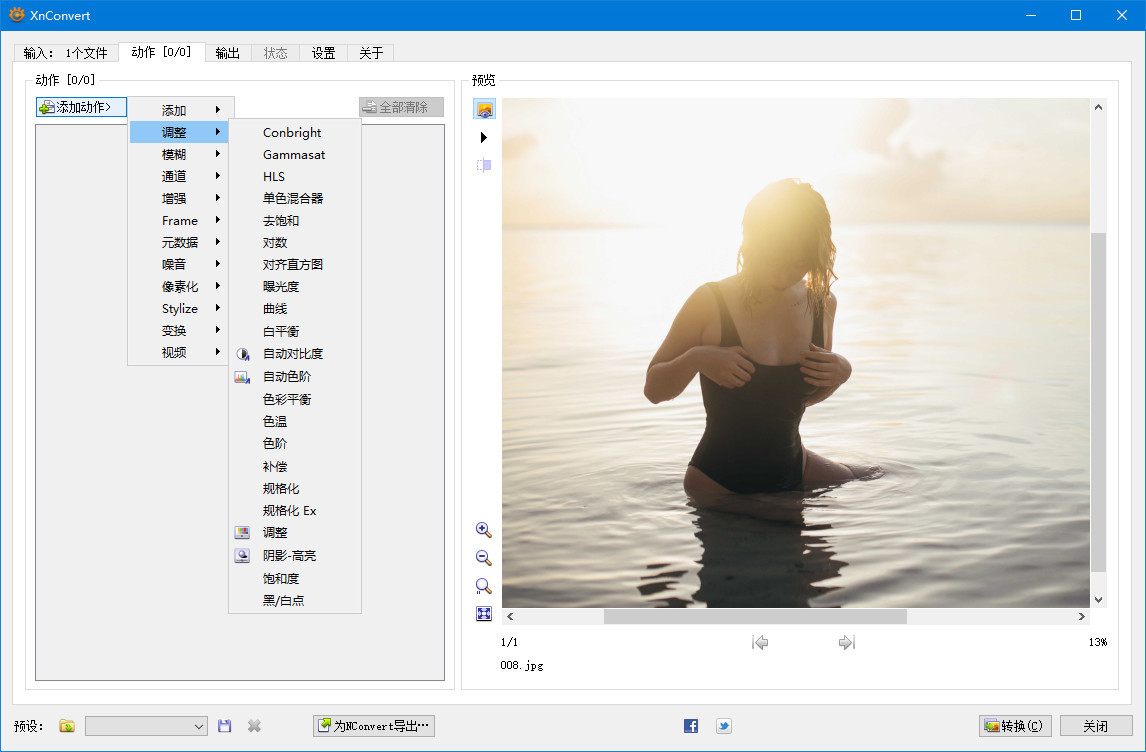Toggle the before/after split view icon
This screenshot has height=752, width=1146.
[x=484, y=165]
